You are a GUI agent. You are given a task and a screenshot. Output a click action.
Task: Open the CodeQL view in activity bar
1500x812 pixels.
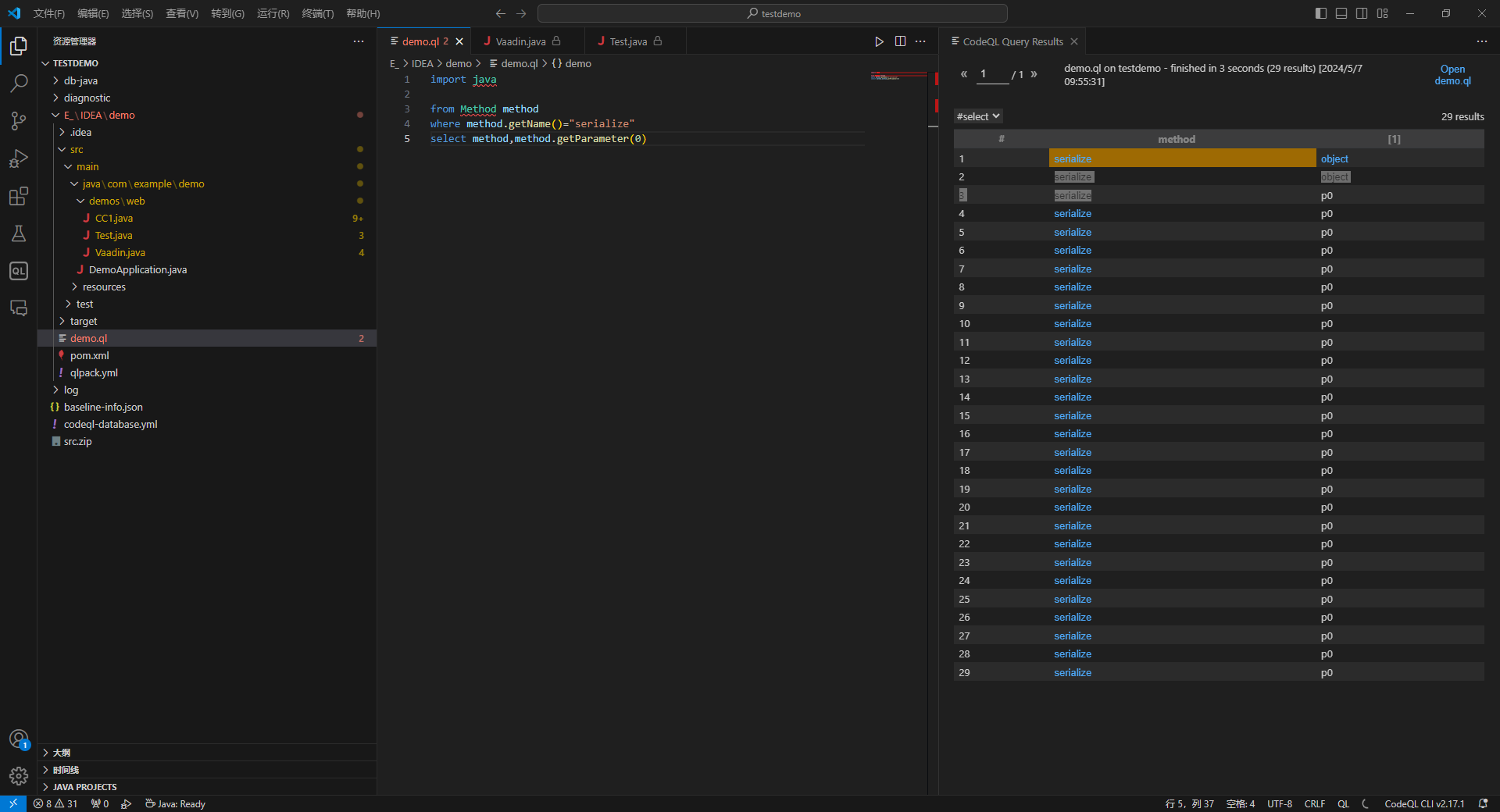point(19,271)
